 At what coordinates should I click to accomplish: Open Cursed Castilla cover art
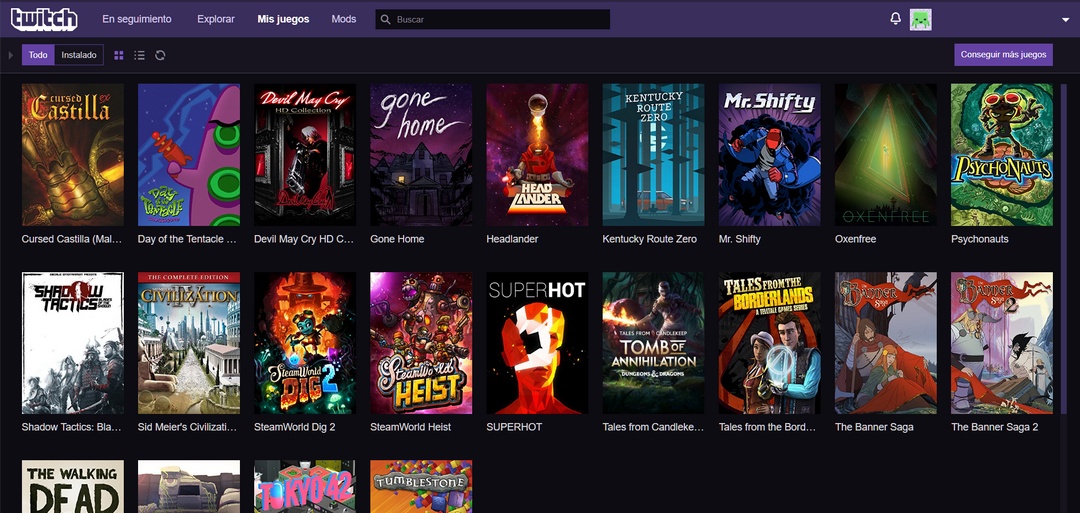click(x=73, y=155)
